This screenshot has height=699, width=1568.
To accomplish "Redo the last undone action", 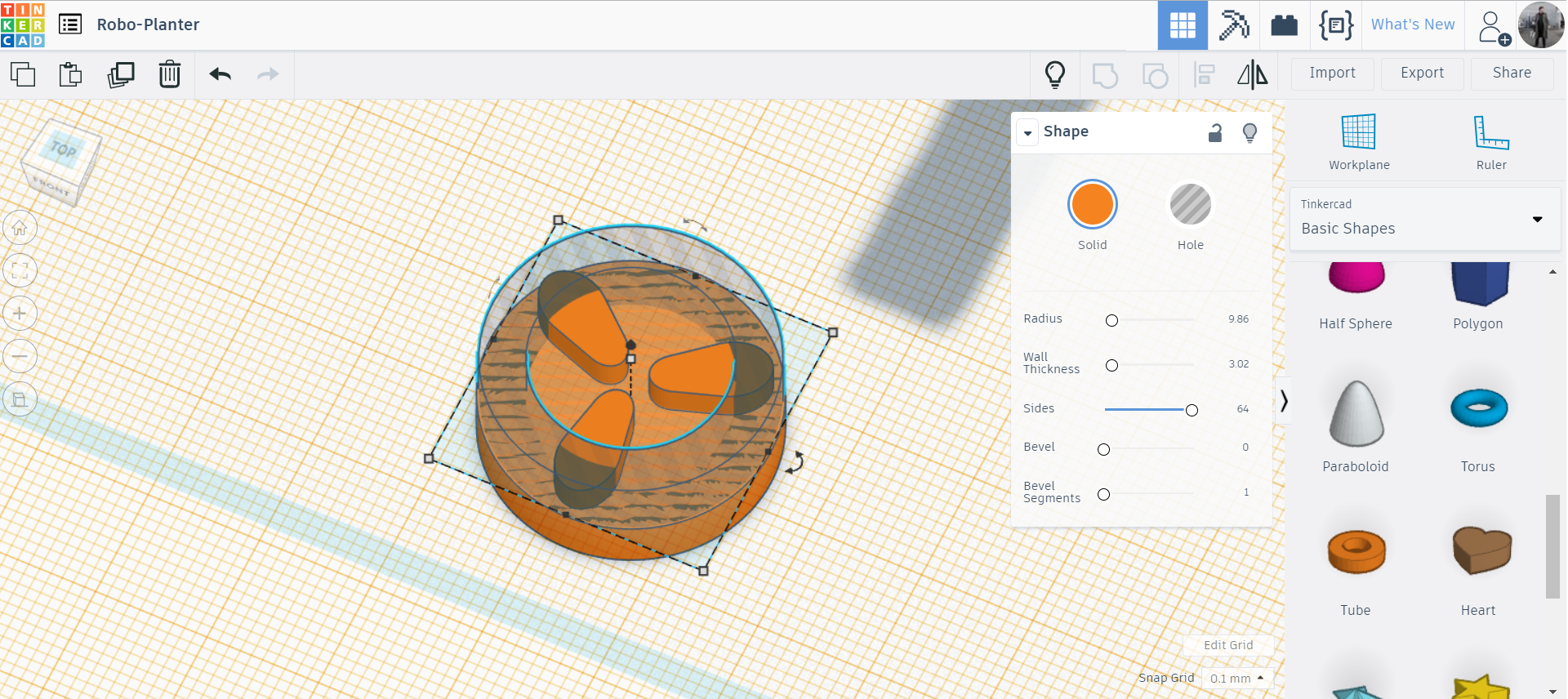I will (x=268, y=74).
